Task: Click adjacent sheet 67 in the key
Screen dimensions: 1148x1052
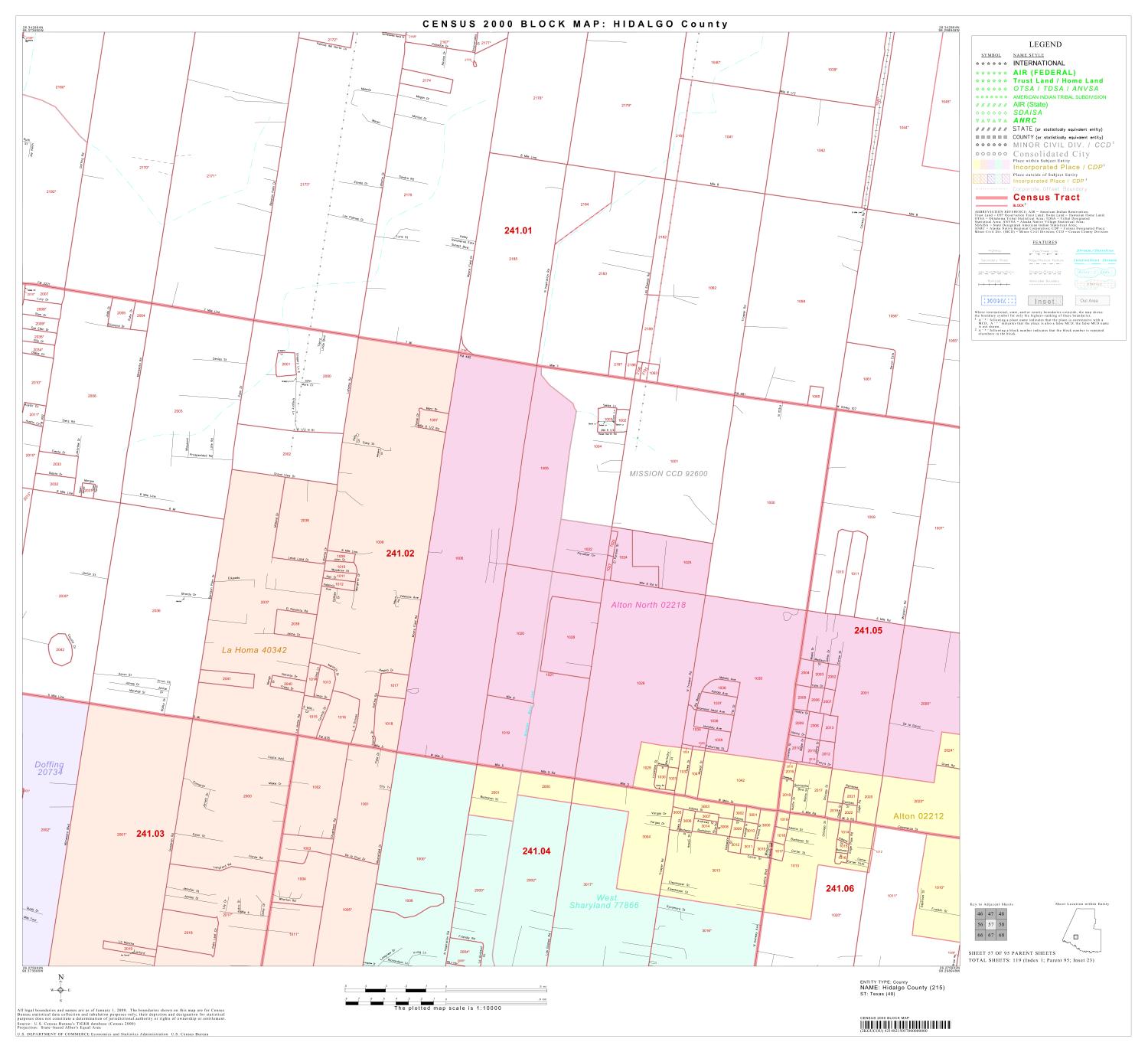Action: (x=990, y=935)
